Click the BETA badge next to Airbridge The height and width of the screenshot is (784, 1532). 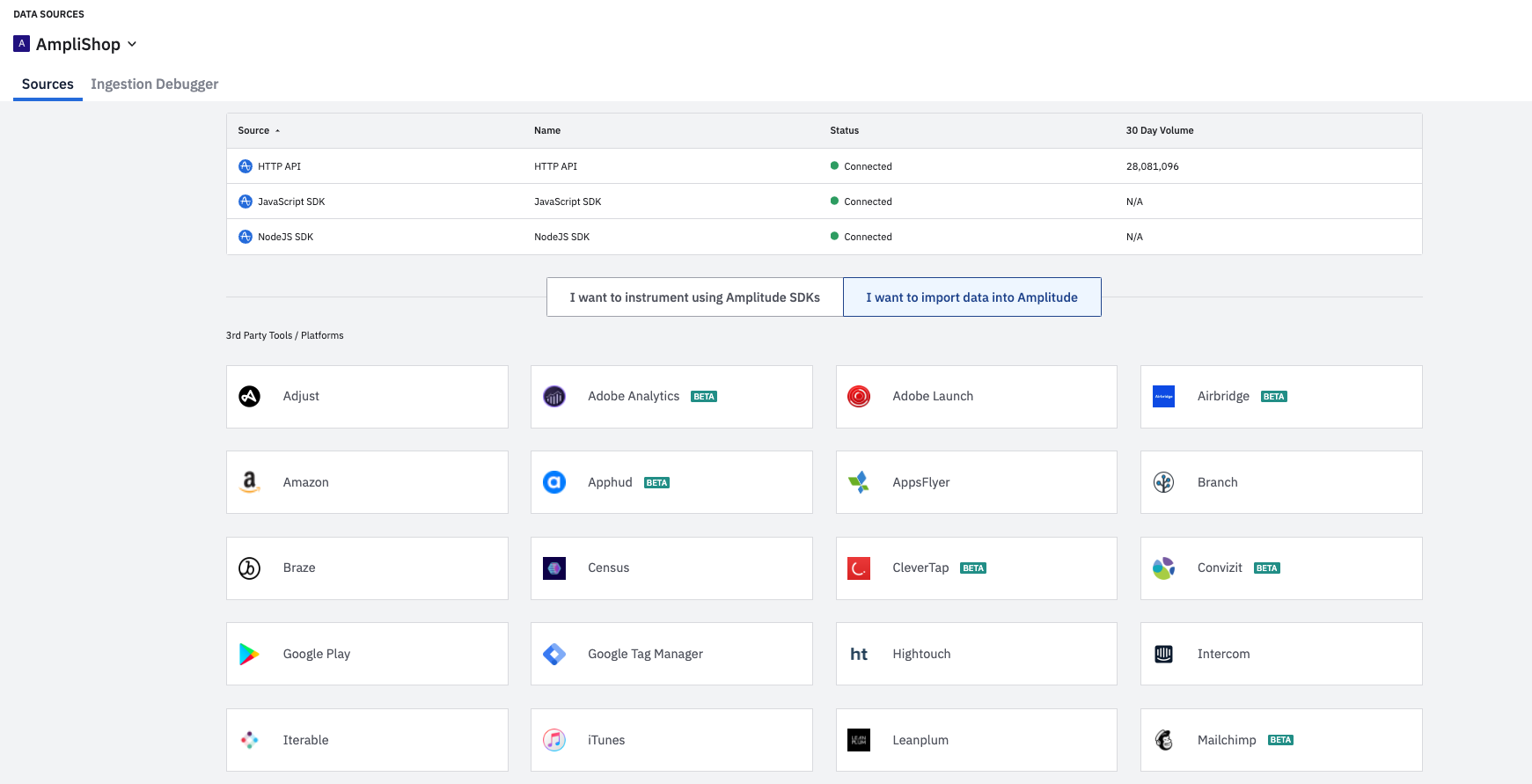(x=1274, y=397)
